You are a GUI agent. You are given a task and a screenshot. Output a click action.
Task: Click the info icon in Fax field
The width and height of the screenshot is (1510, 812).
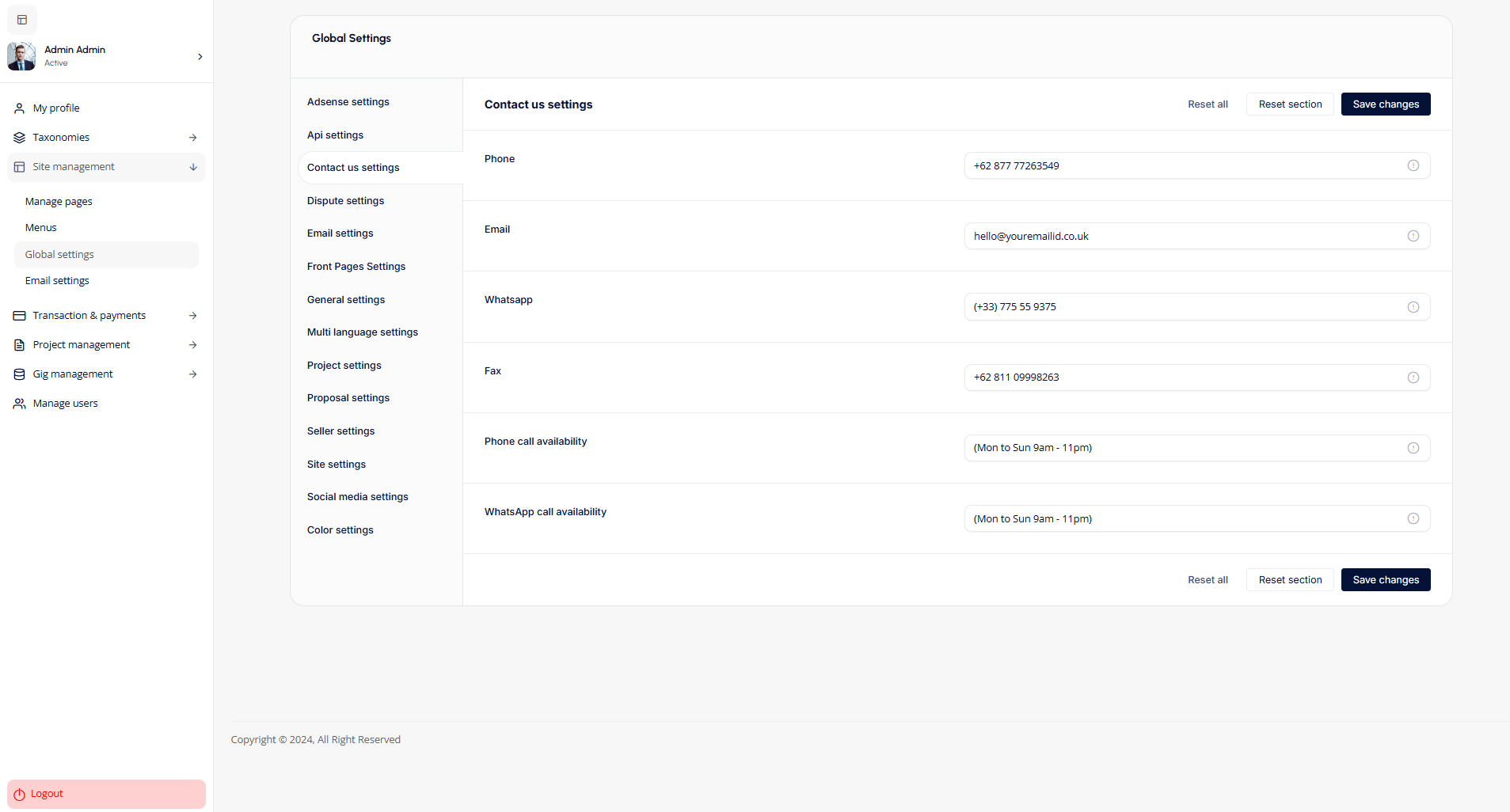tap(1413, 378)
